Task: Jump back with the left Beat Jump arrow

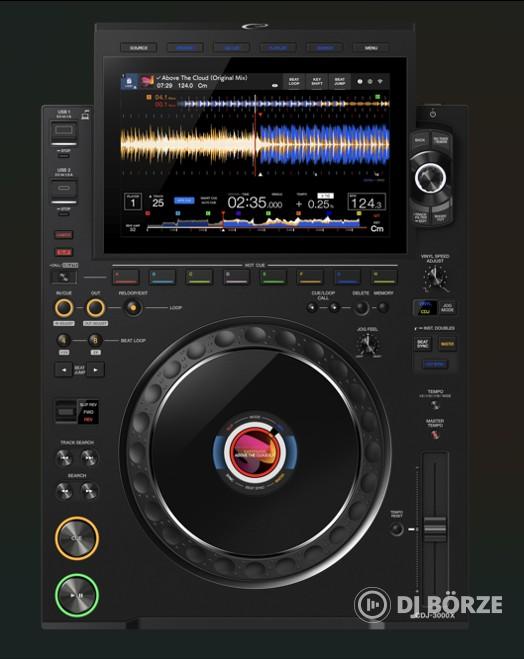Action: (x=64, y=370)
